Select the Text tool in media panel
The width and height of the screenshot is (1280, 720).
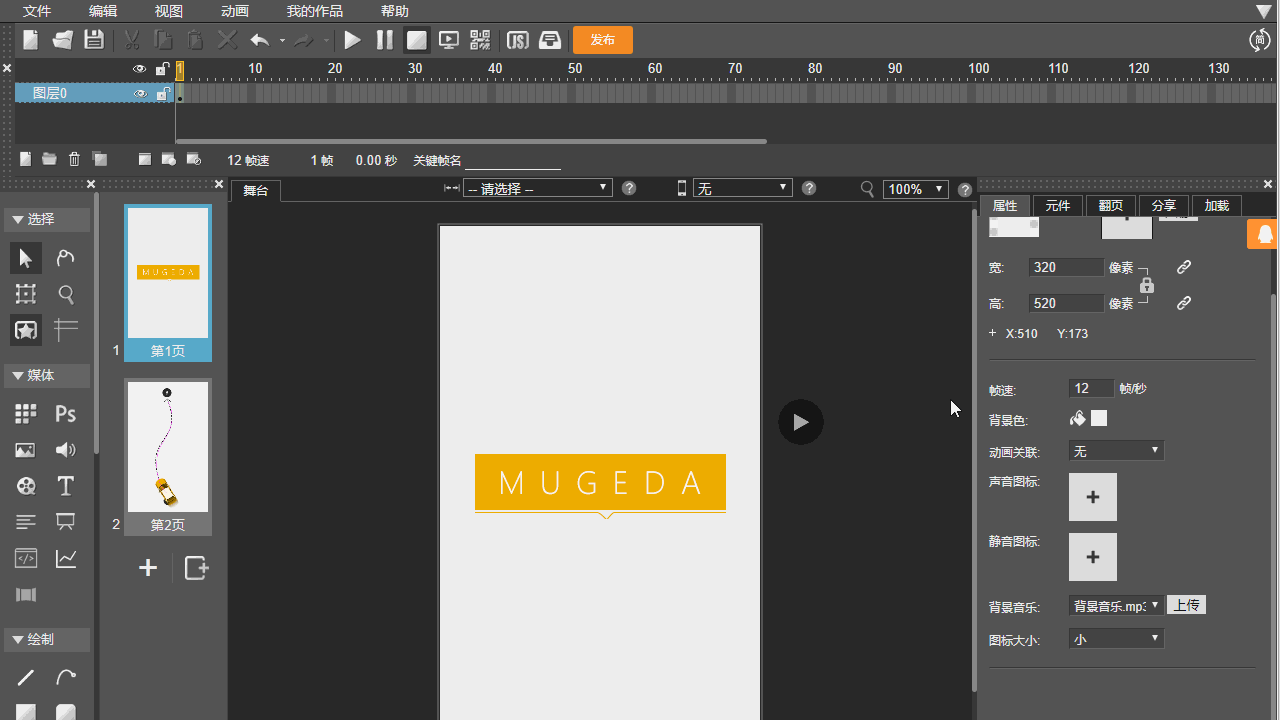(x=66, y=486)
